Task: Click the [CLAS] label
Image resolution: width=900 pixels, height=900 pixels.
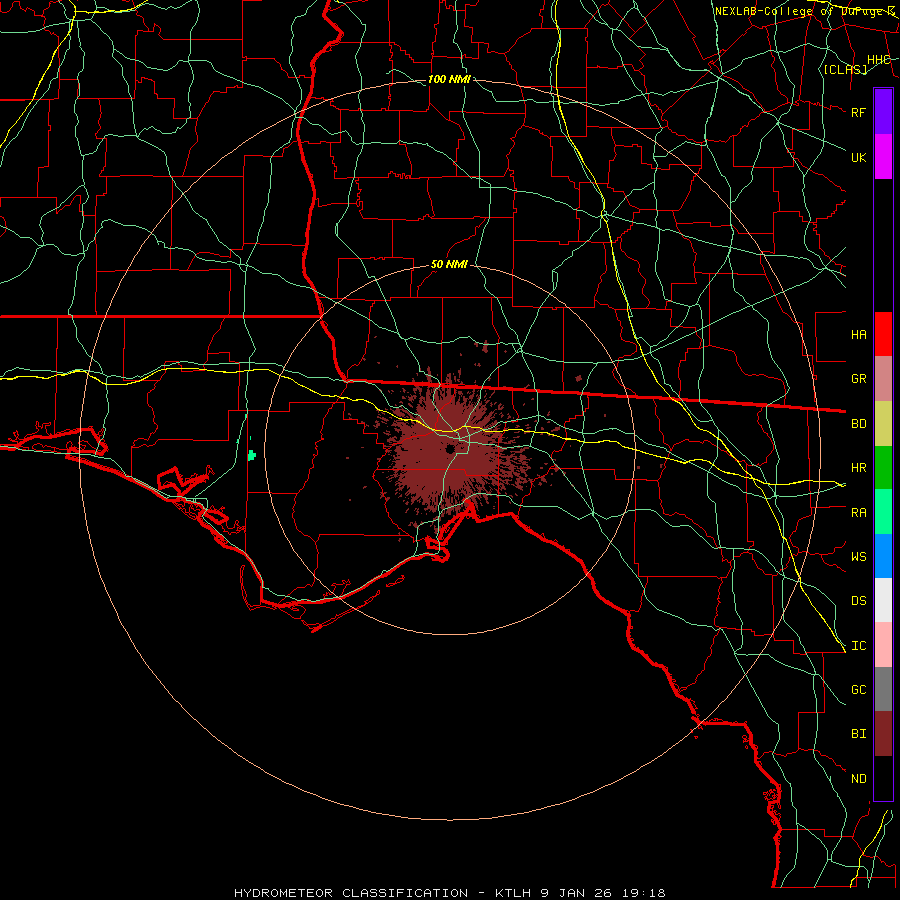Action: (x=845, y=69)
